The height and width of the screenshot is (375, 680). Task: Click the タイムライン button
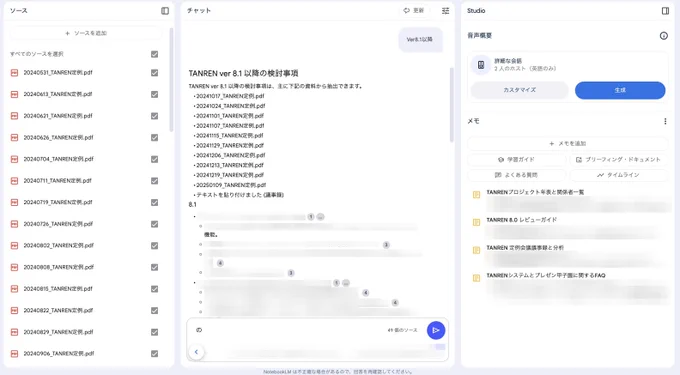[x=618, y=175]
